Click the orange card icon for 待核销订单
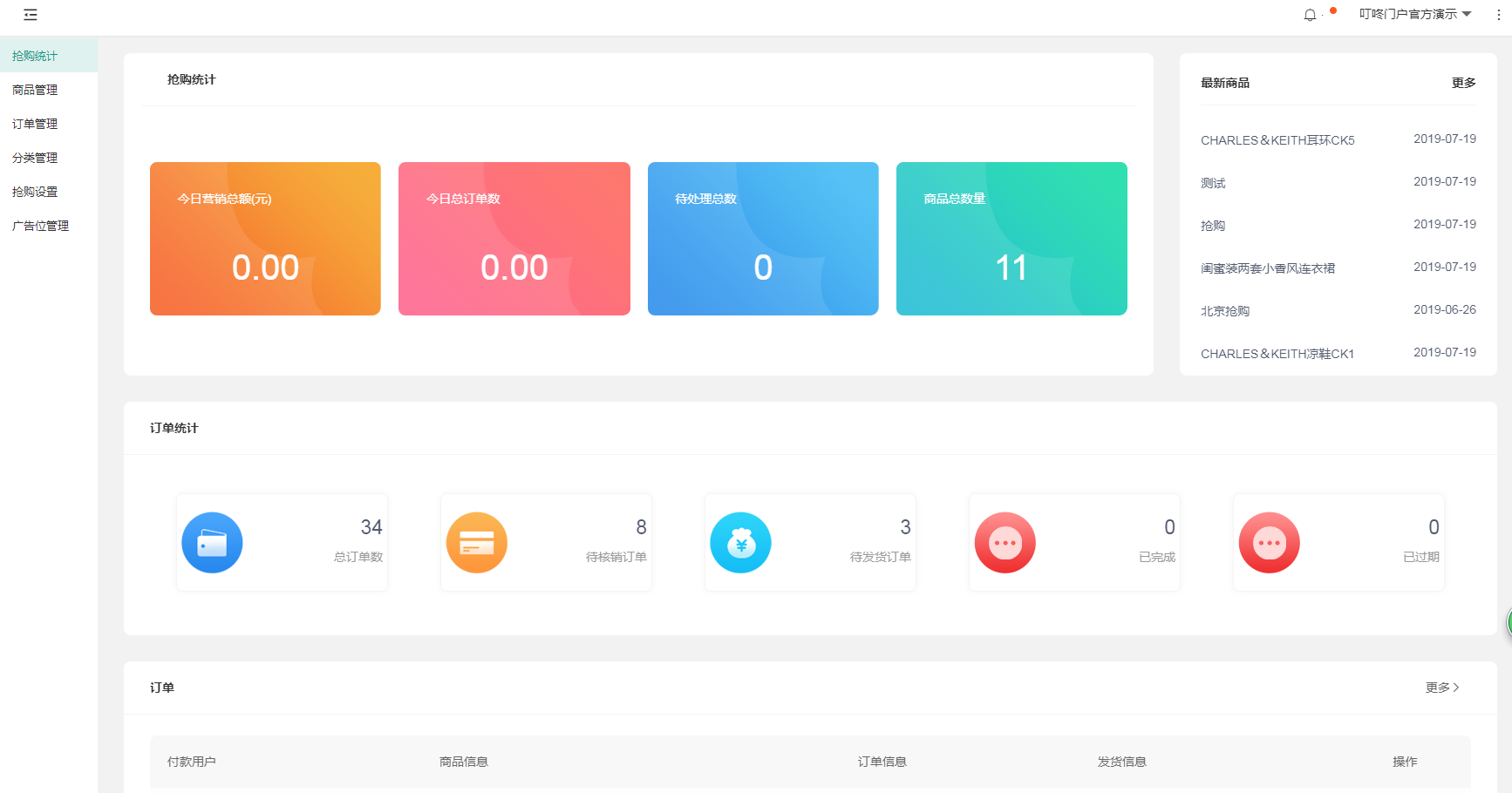1512x793 pixels. click(x=477, y=543)
